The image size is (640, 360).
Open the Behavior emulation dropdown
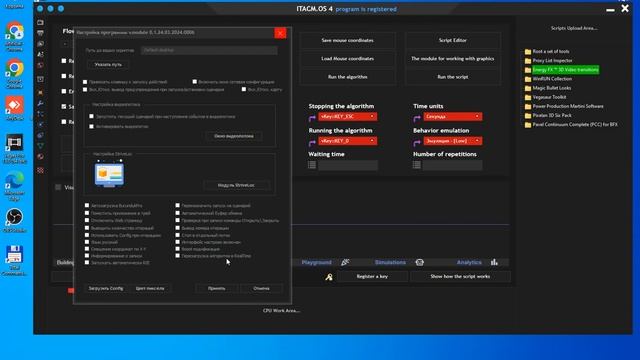point(453,141)
